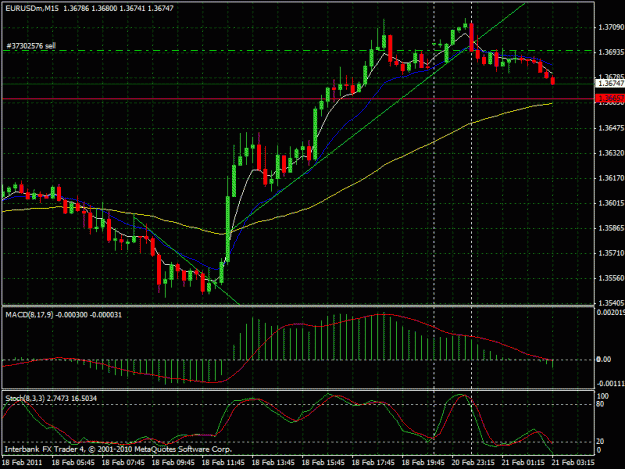
Task: Click the 18 Feb 11:45 time label
Action: (223, 463)
